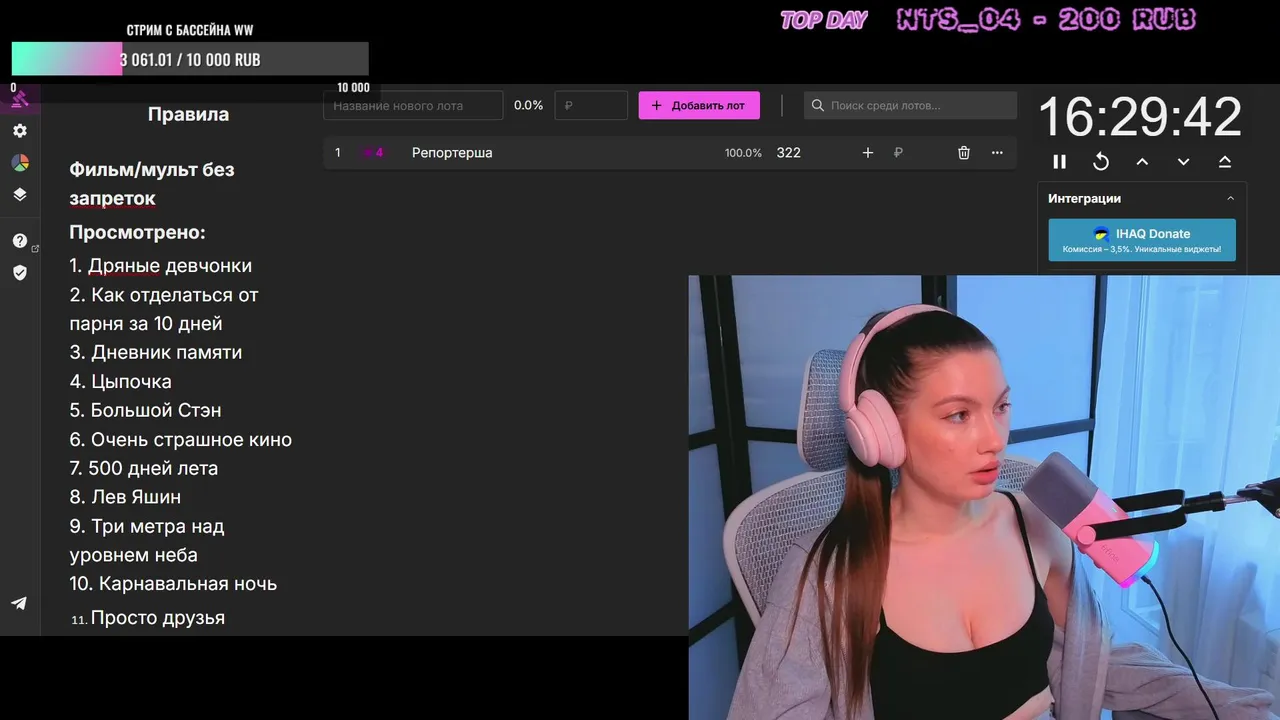Click the shield checkmark sidebar icon
Image resolution: width=1280 pixels, height=720 pixels.
(x=19, y=272)
